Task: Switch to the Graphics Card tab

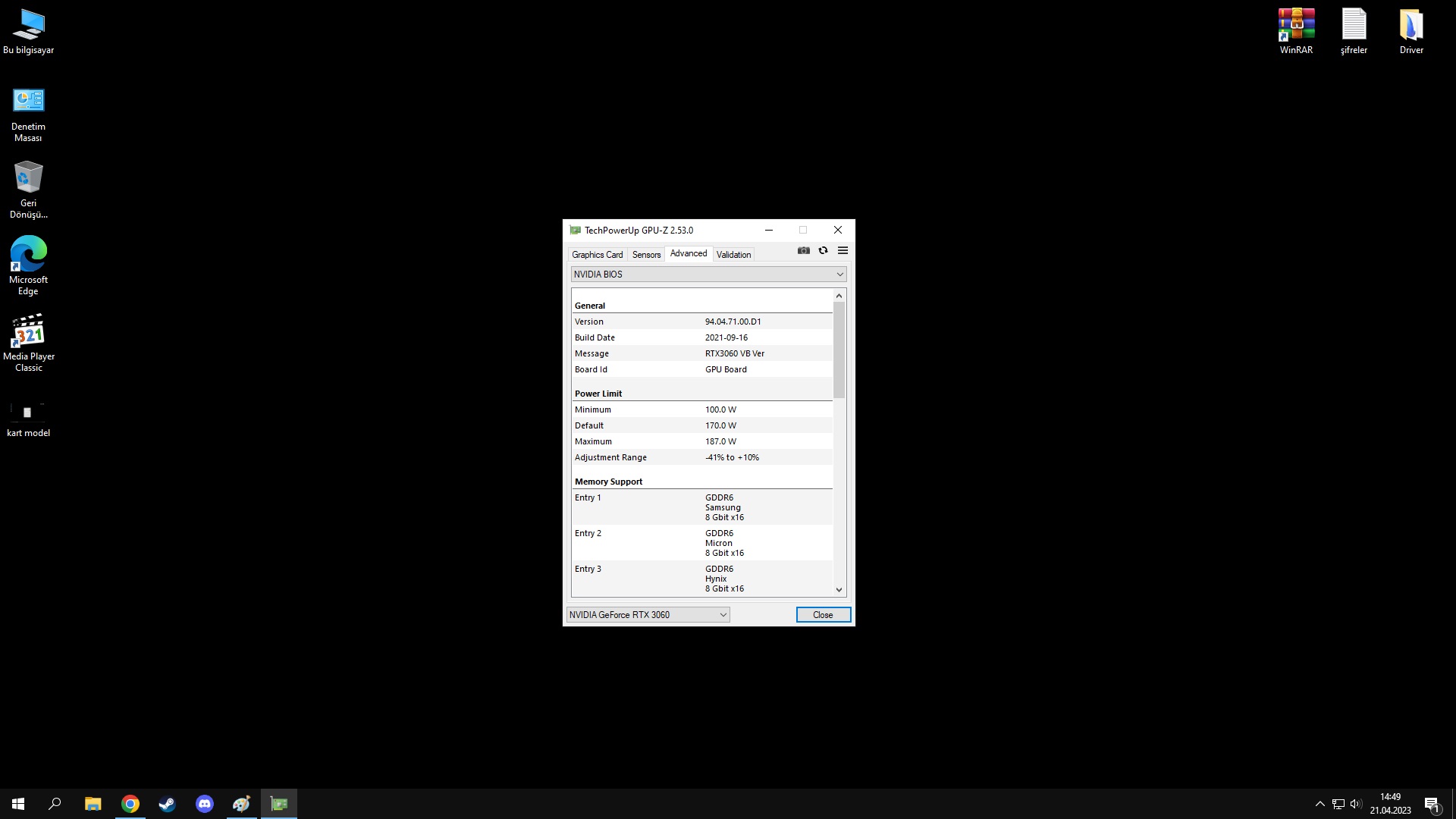Action: 597,255
